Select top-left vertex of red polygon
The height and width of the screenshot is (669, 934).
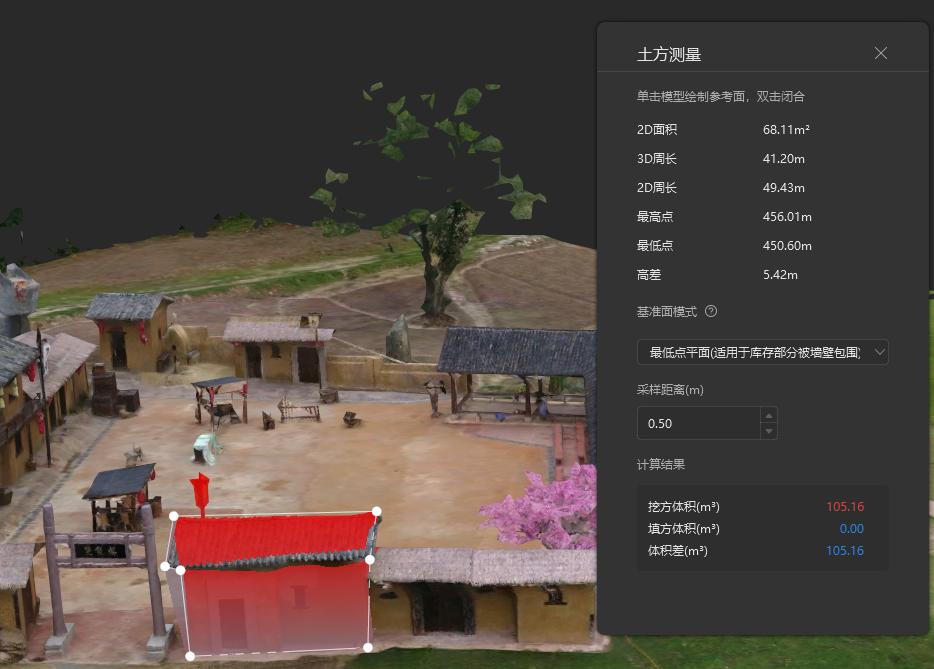point(173,516)
